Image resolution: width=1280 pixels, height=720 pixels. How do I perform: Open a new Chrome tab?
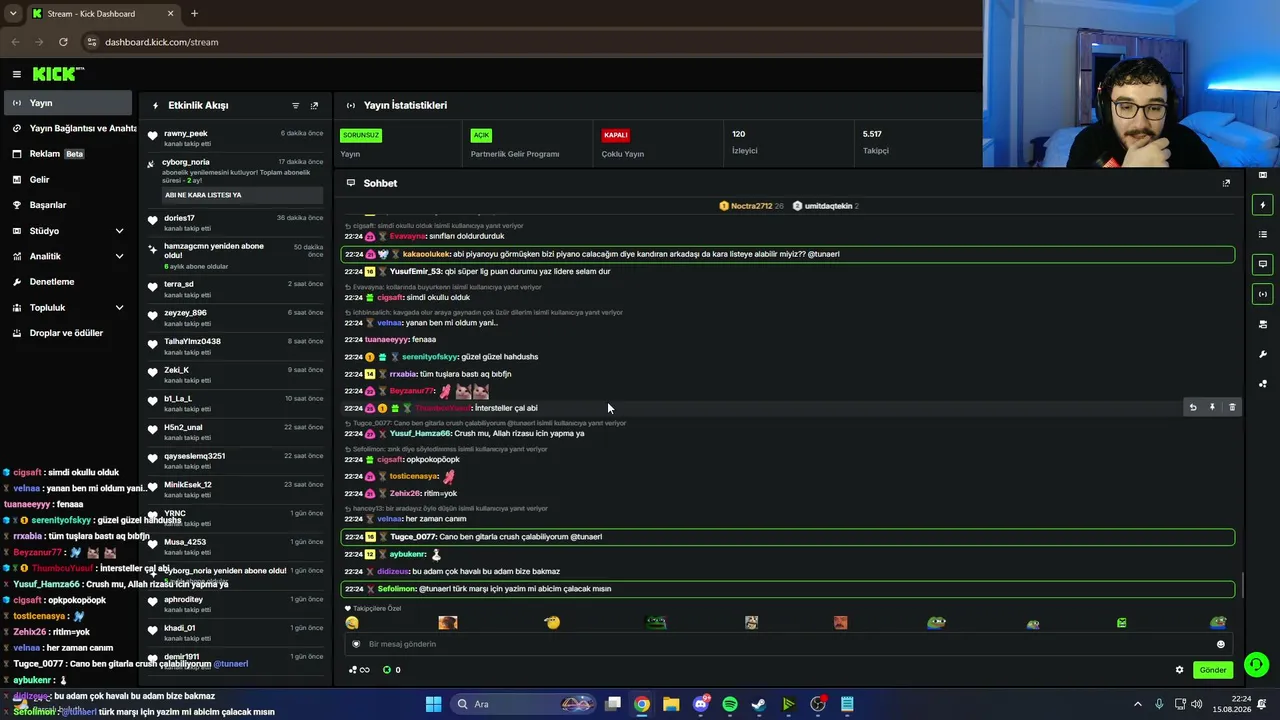pos(194,14)
